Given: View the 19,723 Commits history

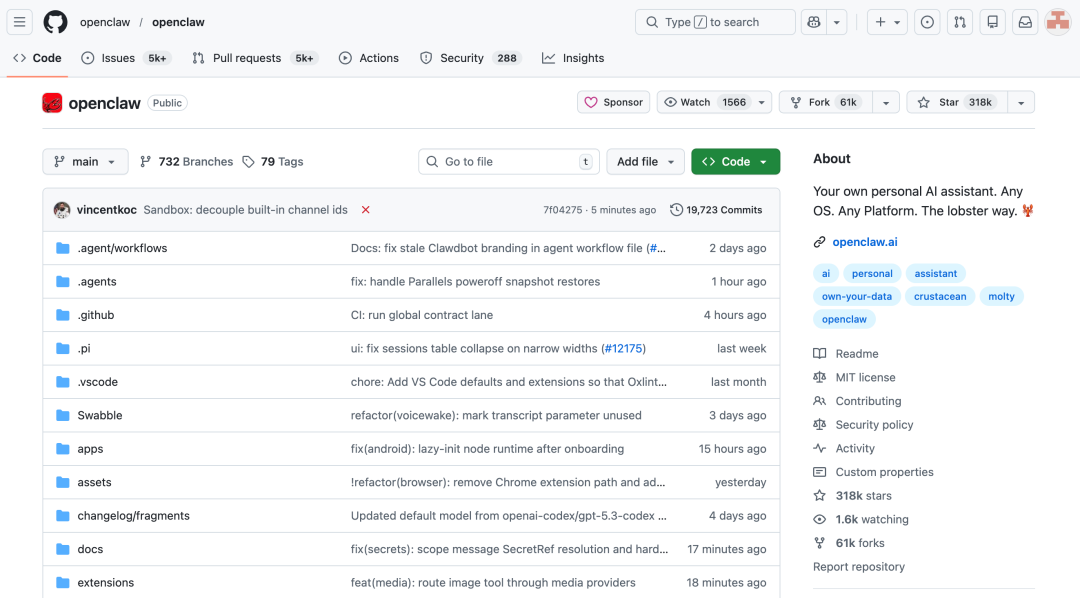Looking at the screenshot, I should coord(716,209).
